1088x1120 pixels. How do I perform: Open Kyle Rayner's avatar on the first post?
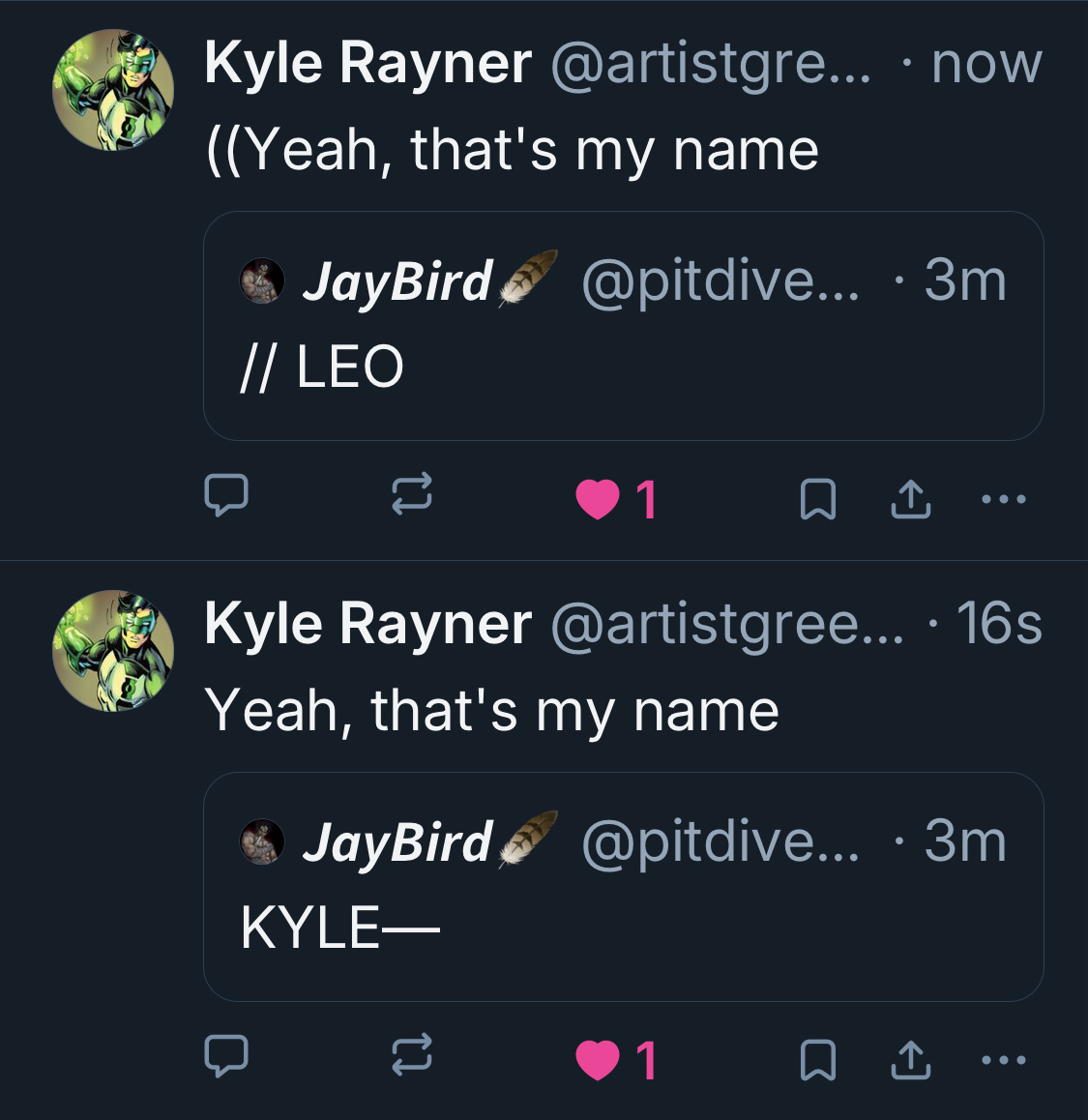[113, 90]
